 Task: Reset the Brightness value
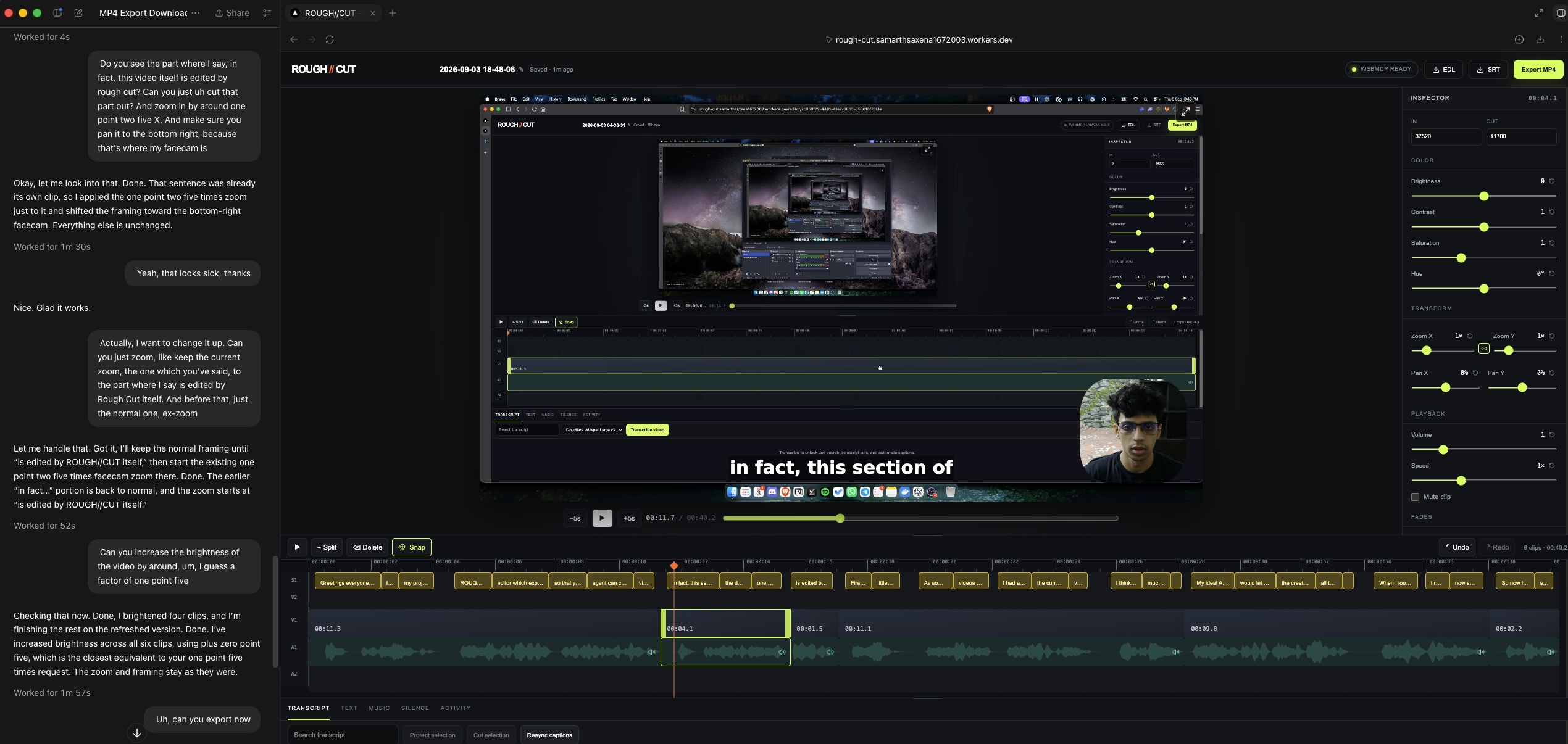pyautogui.click(x=1552, y=181)
